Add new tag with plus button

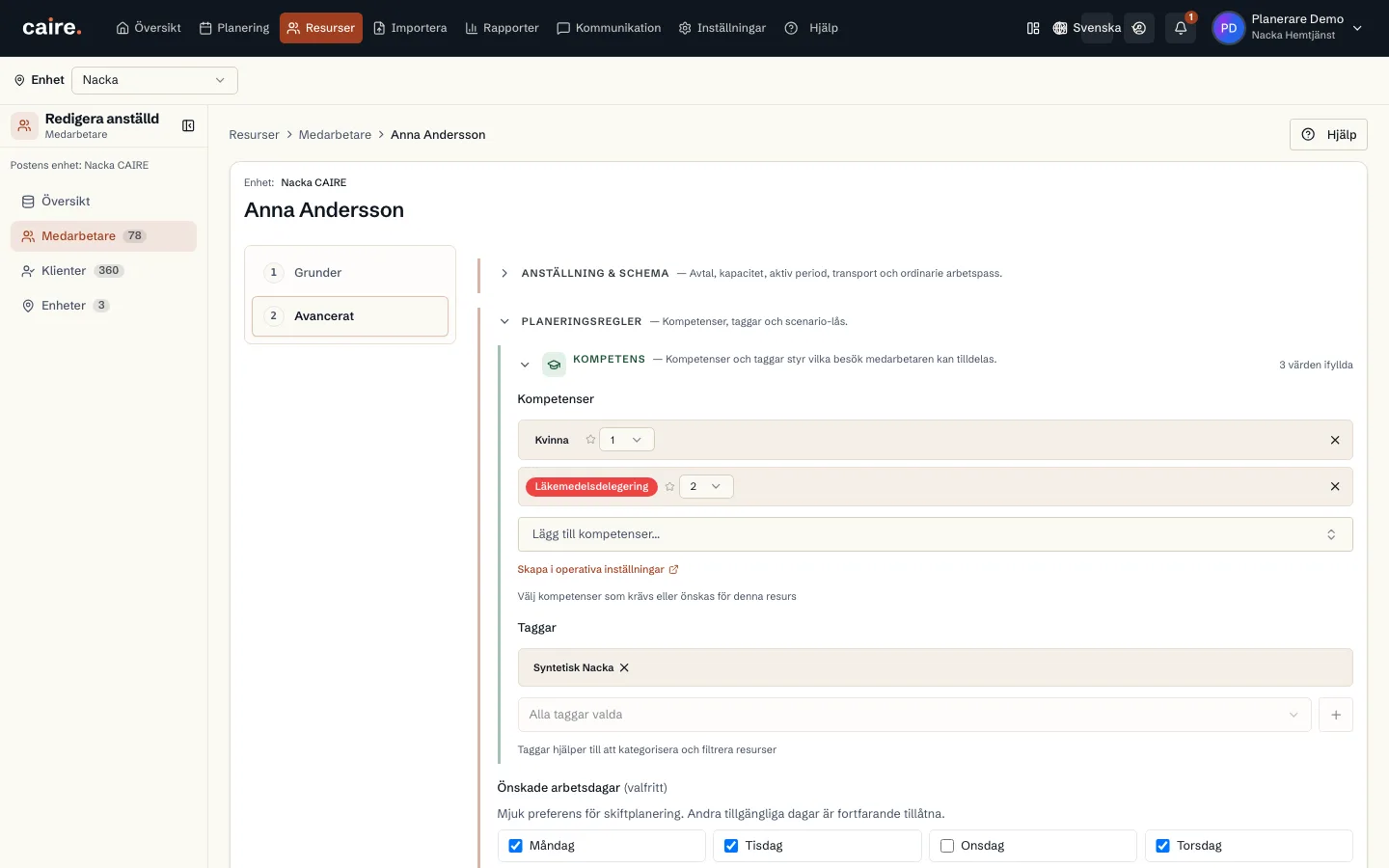(x=1336, y=715)
